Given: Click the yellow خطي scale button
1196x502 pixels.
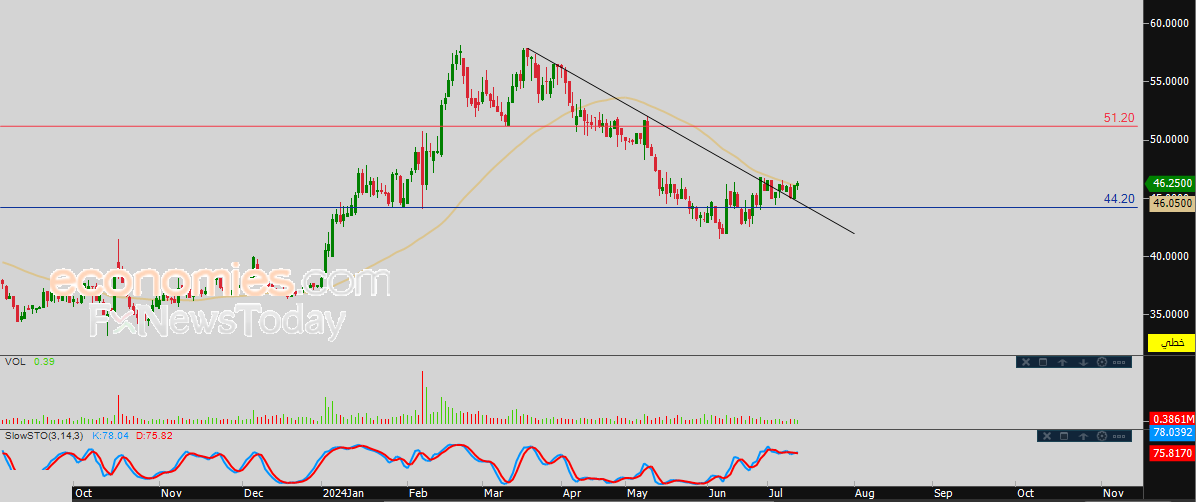Looking at the screenshot, I should click(1172, 343).
